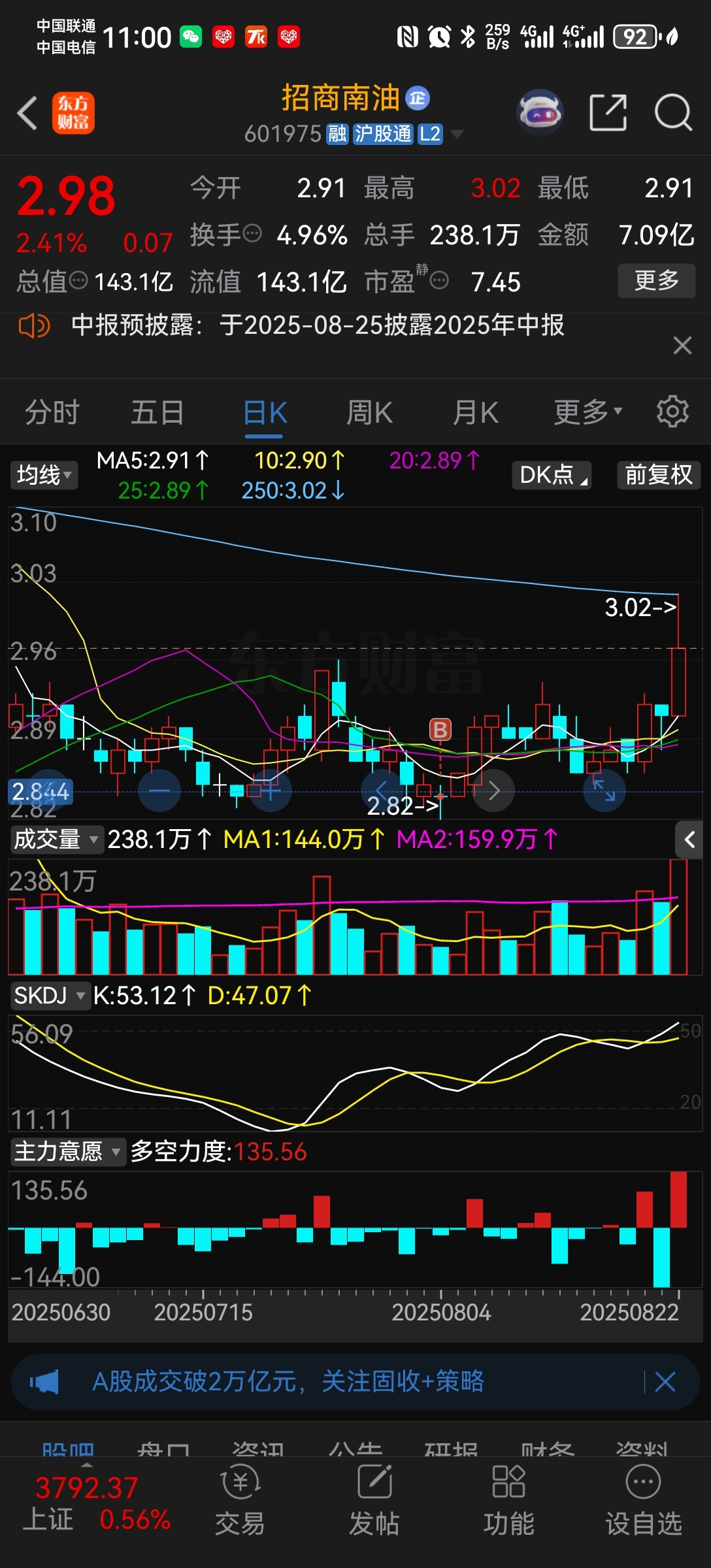The image size is (711, 1568).
Task: Tap the 企 enterprise badge icon
Action: 418,98
